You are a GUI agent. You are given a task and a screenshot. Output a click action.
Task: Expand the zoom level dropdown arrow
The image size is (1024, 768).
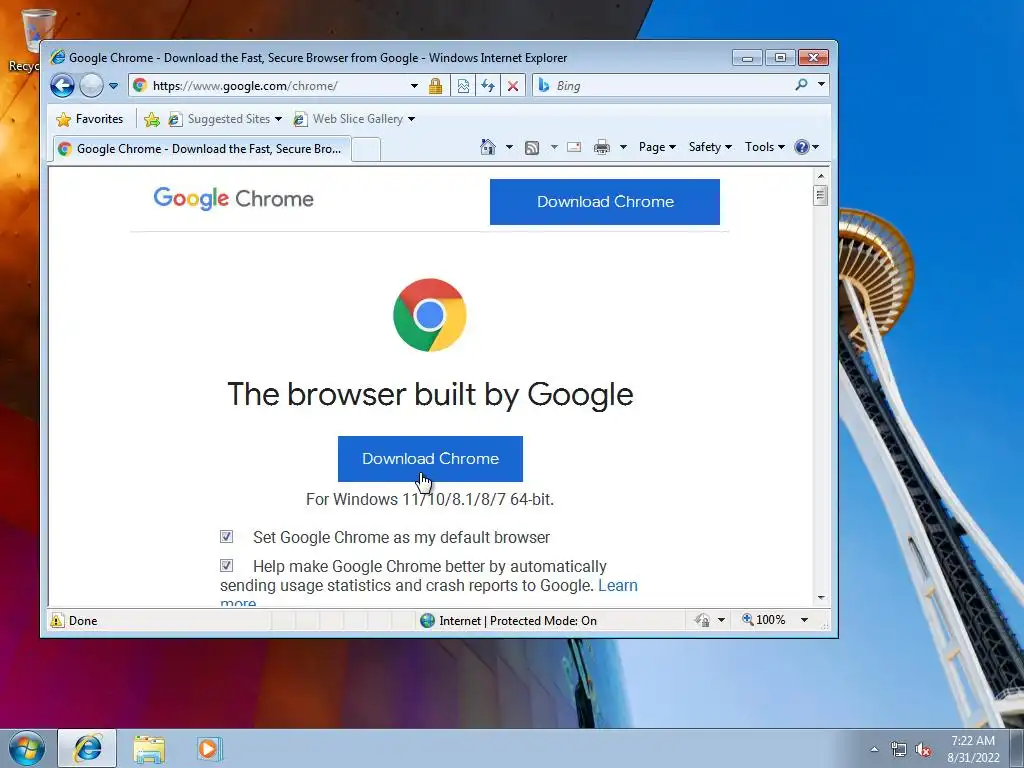coord(805,620)
